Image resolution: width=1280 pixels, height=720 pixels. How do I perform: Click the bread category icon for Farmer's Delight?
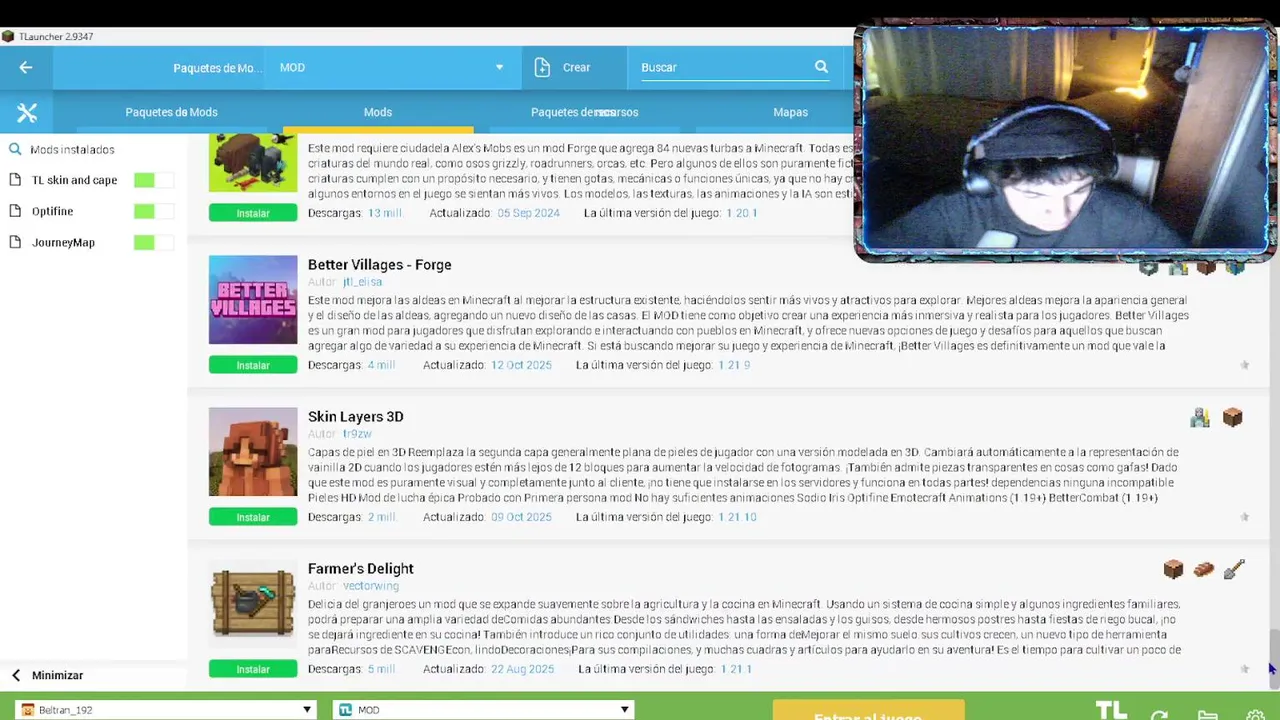1203,570
